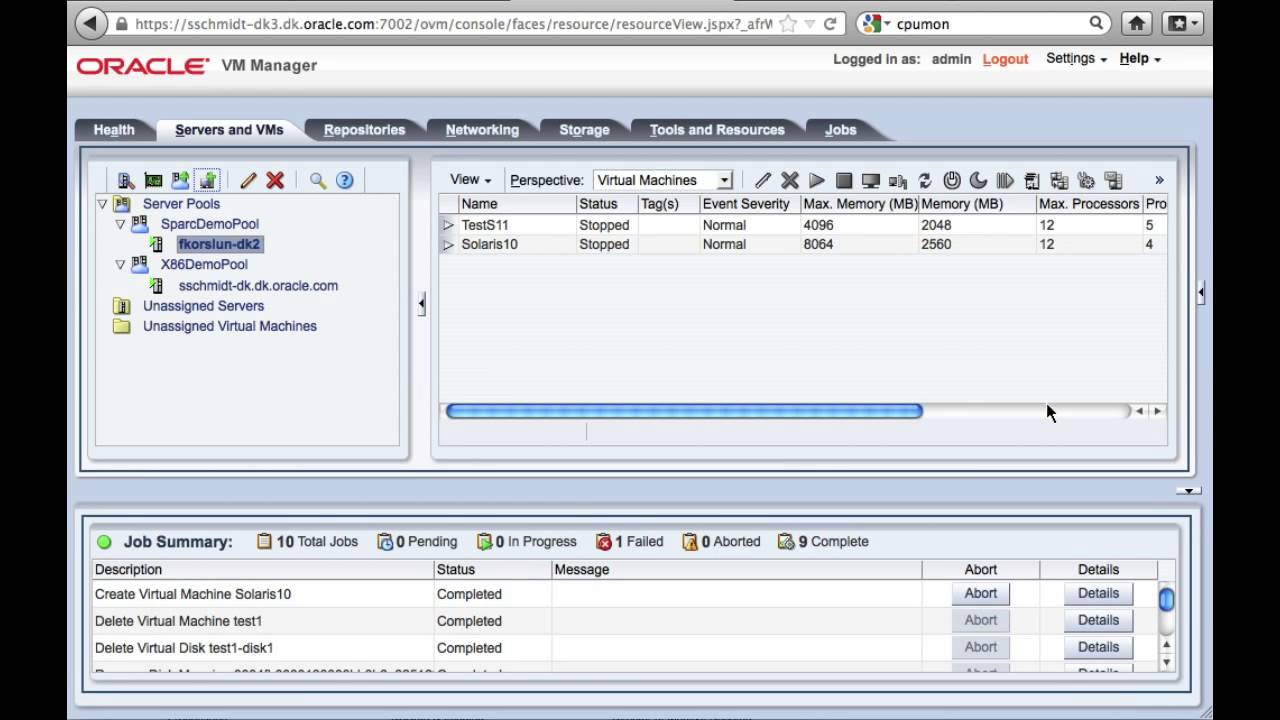
Task: Open the Perspective Virtual Machines dropdown
Action: pos(663,180)
